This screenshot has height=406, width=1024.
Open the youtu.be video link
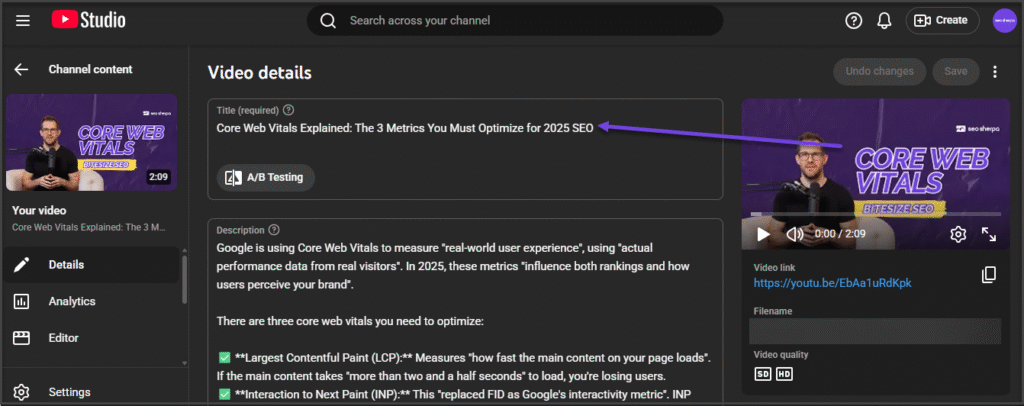pos(832,283)
